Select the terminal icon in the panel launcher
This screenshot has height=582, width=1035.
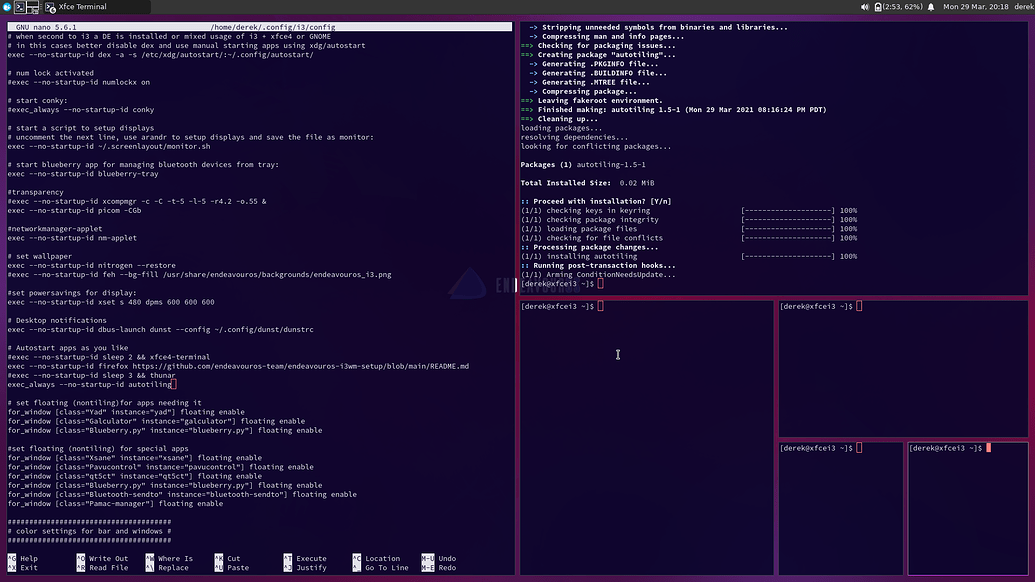point(20,6)
